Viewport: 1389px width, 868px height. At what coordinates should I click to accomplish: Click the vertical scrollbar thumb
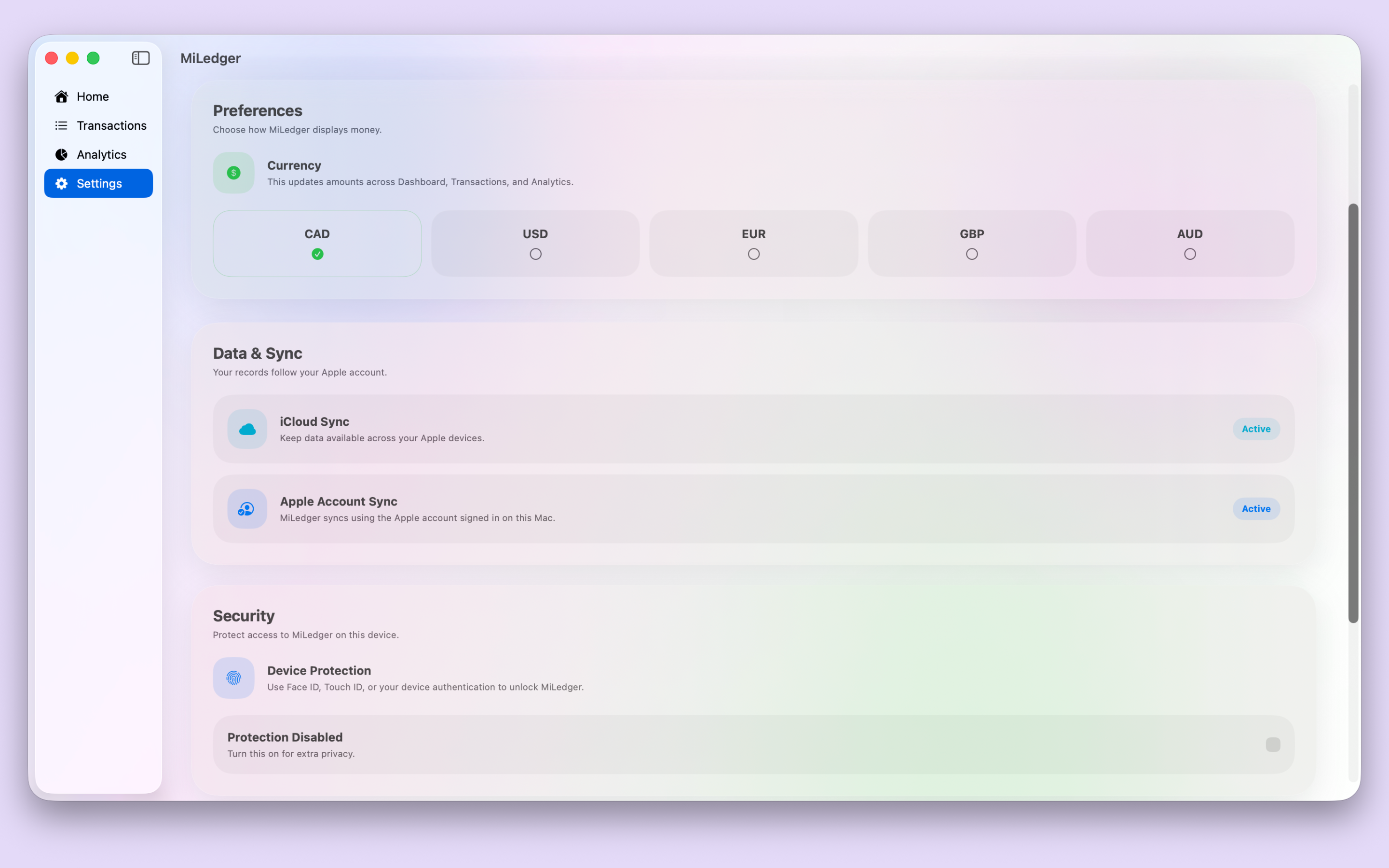pyautogui.click(x=1353, y=413)
